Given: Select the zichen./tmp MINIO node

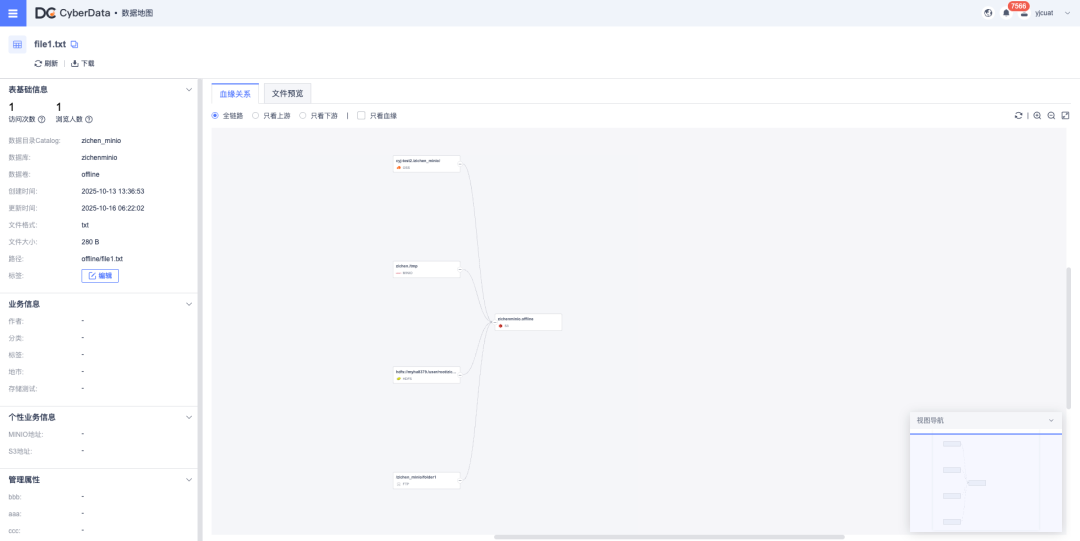Looking at the screenshot, I should coord(426,269).
